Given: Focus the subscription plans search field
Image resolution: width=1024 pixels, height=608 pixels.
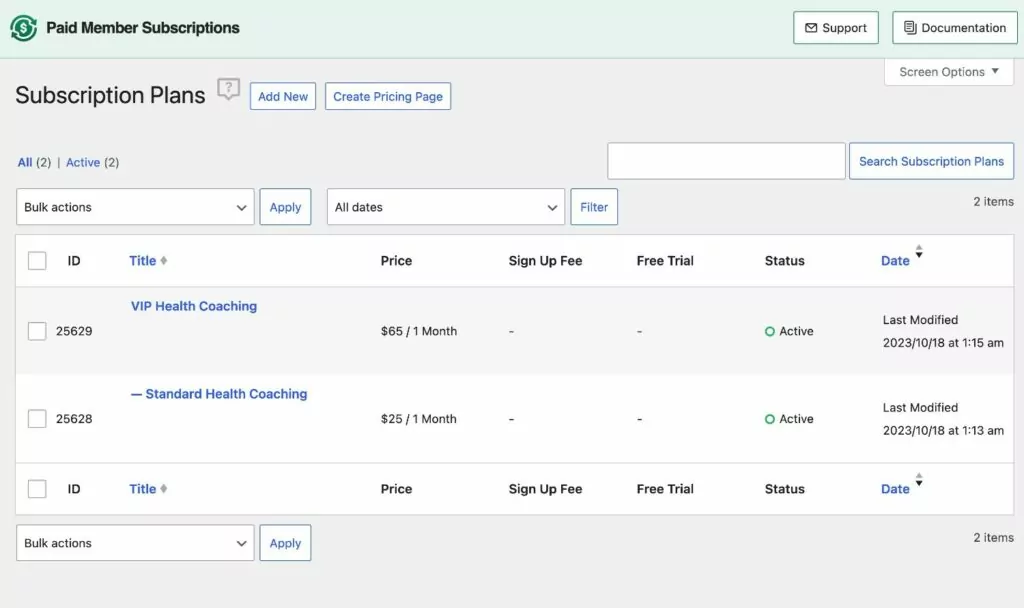Looking at the screenshot, I should coord(726,161).
